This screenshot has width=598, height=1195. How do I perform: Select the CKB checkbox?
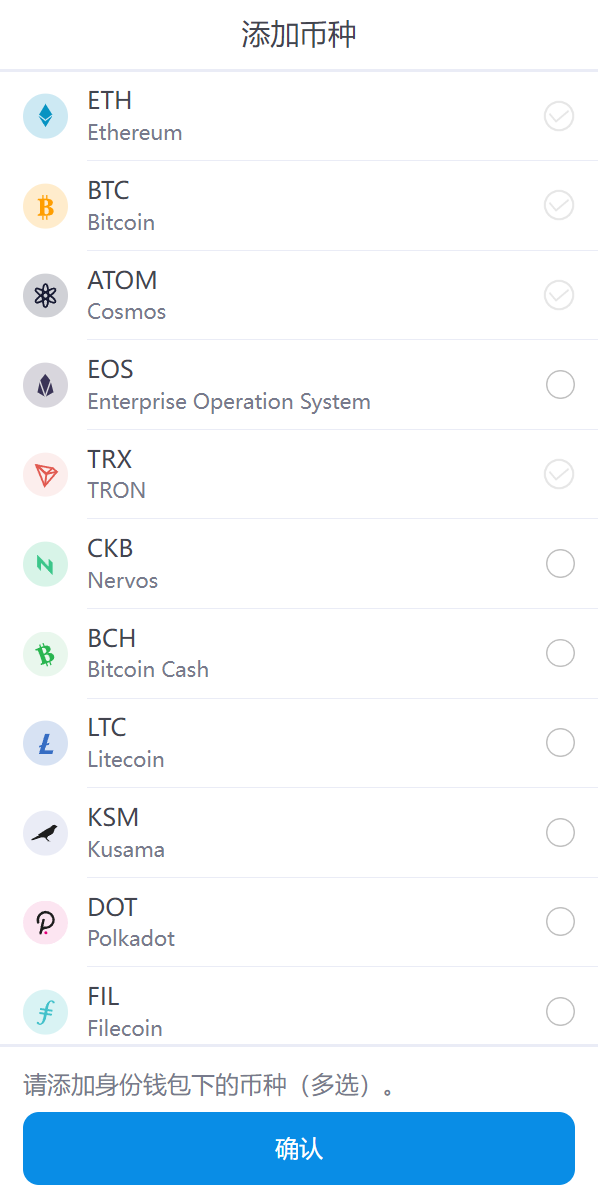559,563
